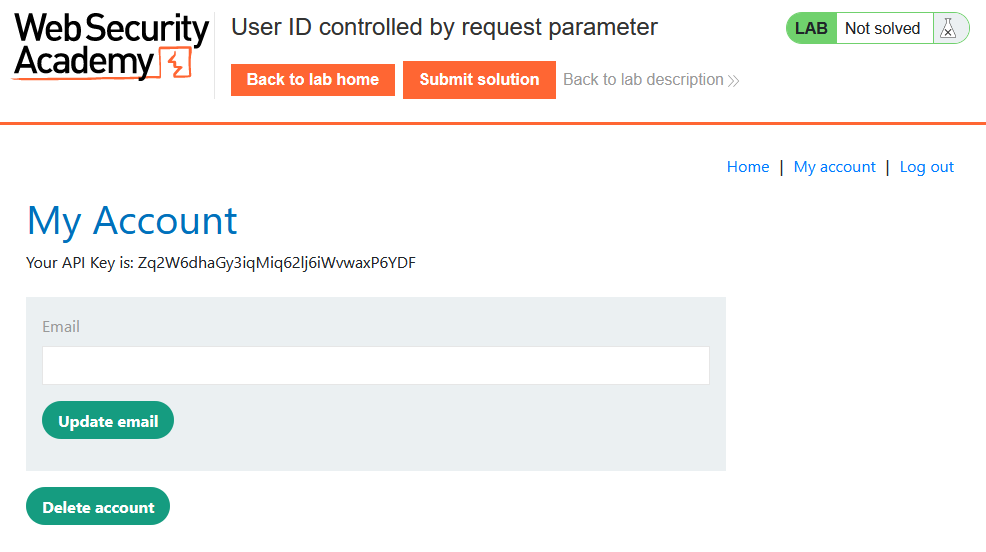This screenshot has height=552, width=986.
Task: Click the orange lightning bolt logo icon
Action: pyautogui.click(x=175, y=63)
